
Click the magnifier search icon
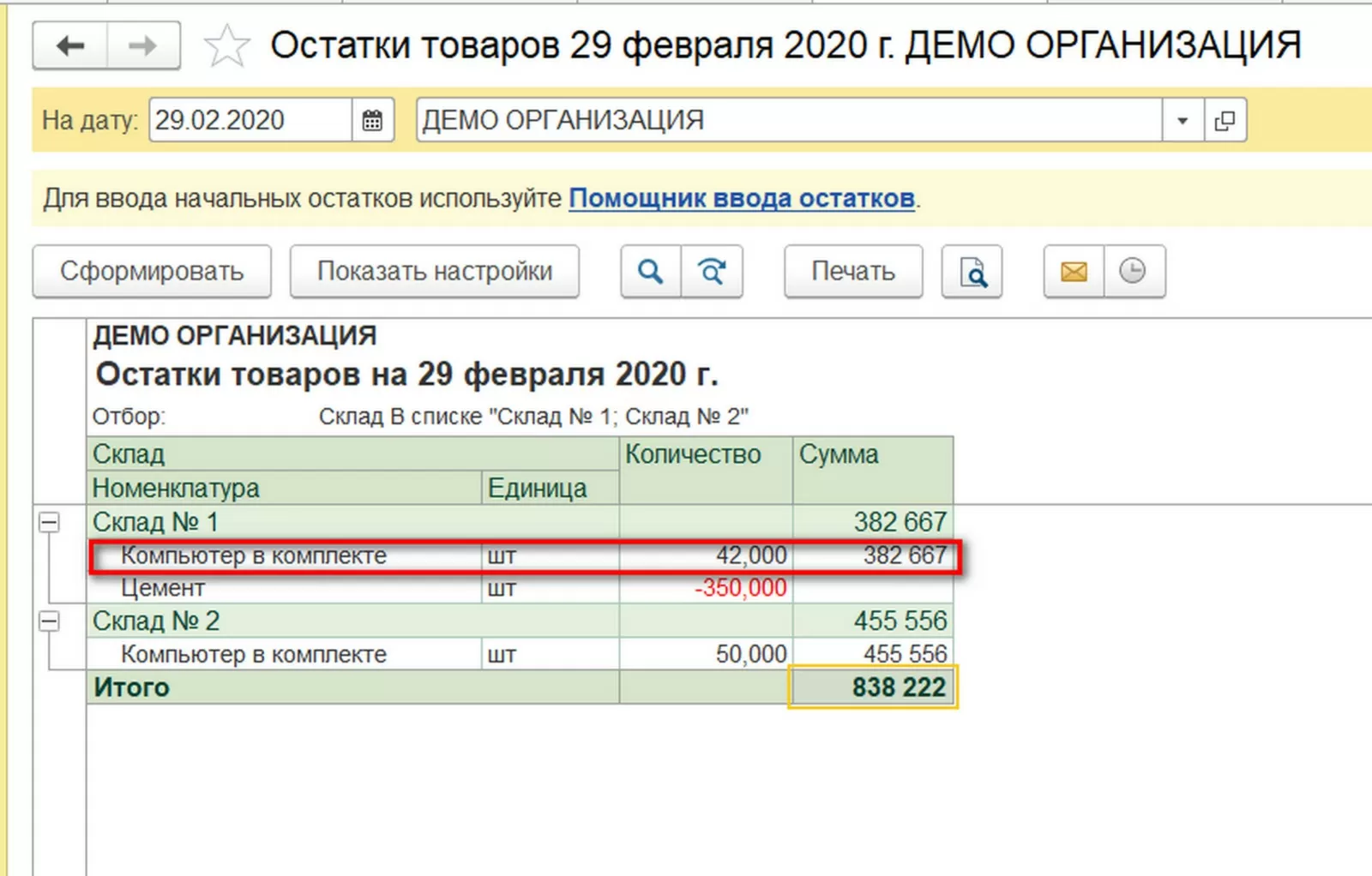point(651,272)
